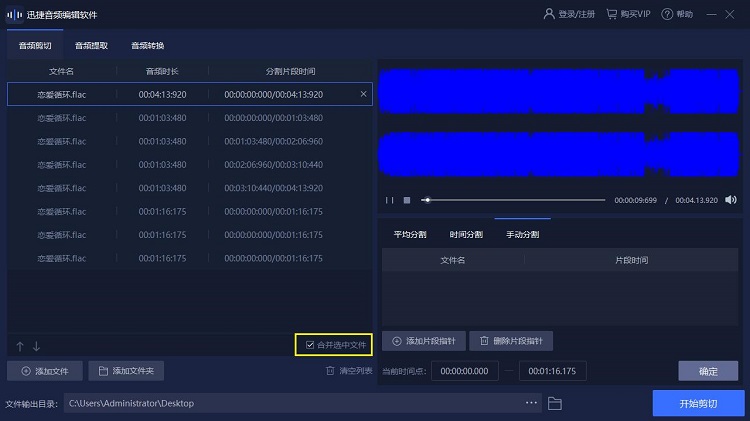
Task: Select 时间分割 split mode
Action: (466, 234)
